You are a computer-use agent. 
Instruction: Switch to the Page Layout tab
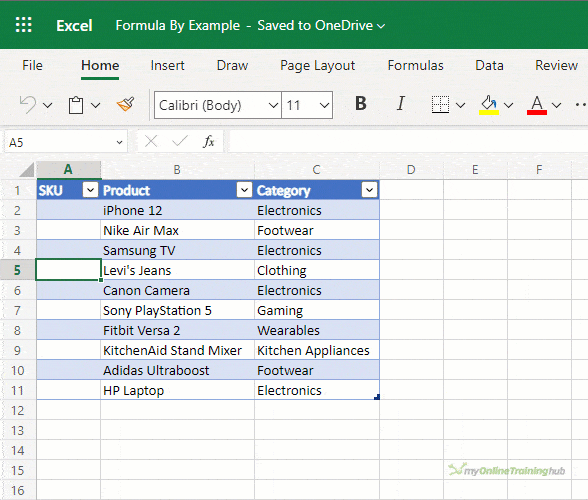coord(317,66)
